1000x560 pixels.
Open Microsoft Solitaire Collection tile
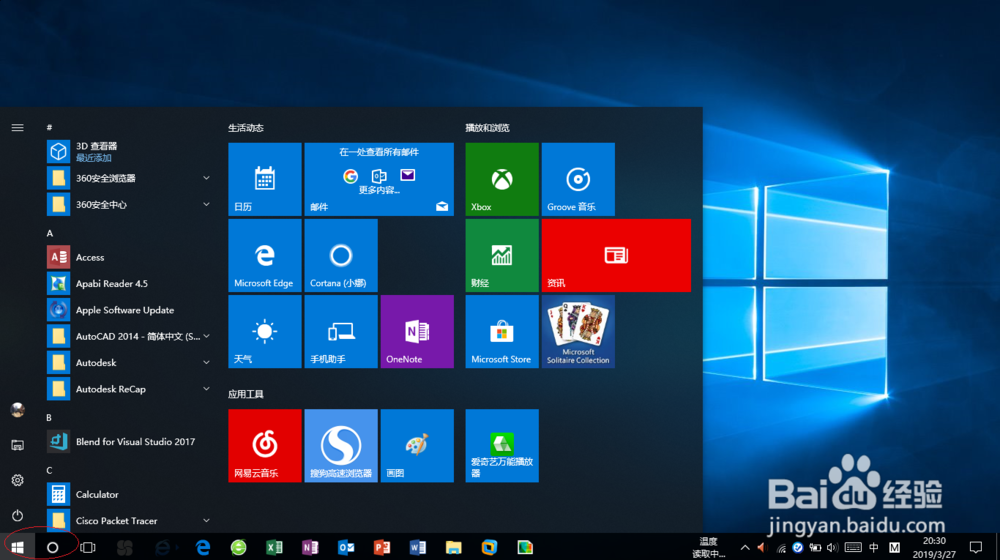point(578,331)
